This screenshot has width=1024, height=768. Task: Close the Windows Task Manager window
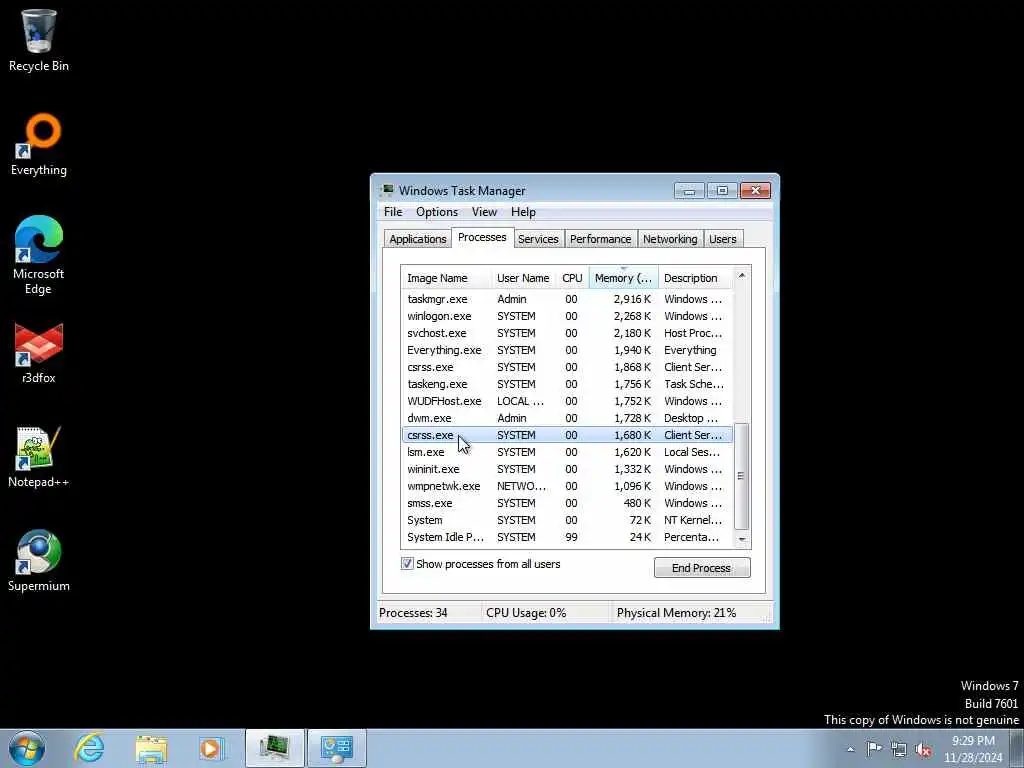coord(756,190)
